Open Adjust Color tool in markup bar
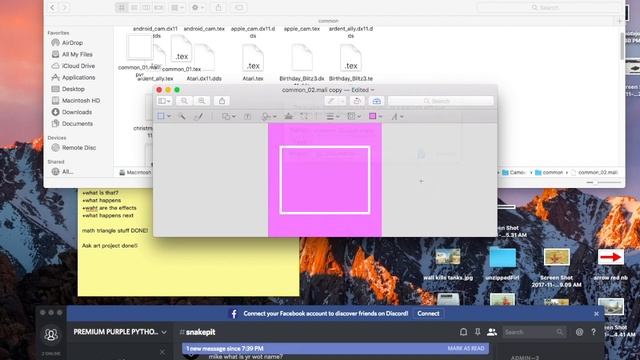Viewport: 640px width, 360px height. [x=289, y=116]
